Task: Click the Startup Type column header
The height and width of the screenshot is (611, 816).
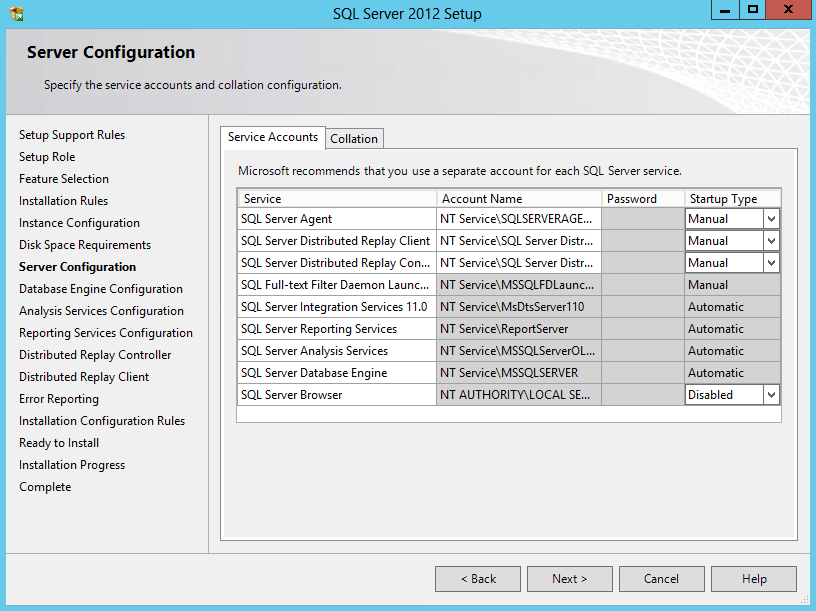Action: point(733,199)
